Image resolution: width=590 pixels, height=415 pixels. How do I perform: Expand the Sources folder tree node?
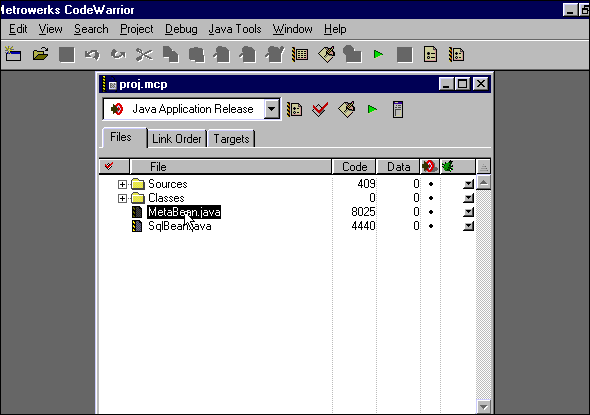(122, 184)
